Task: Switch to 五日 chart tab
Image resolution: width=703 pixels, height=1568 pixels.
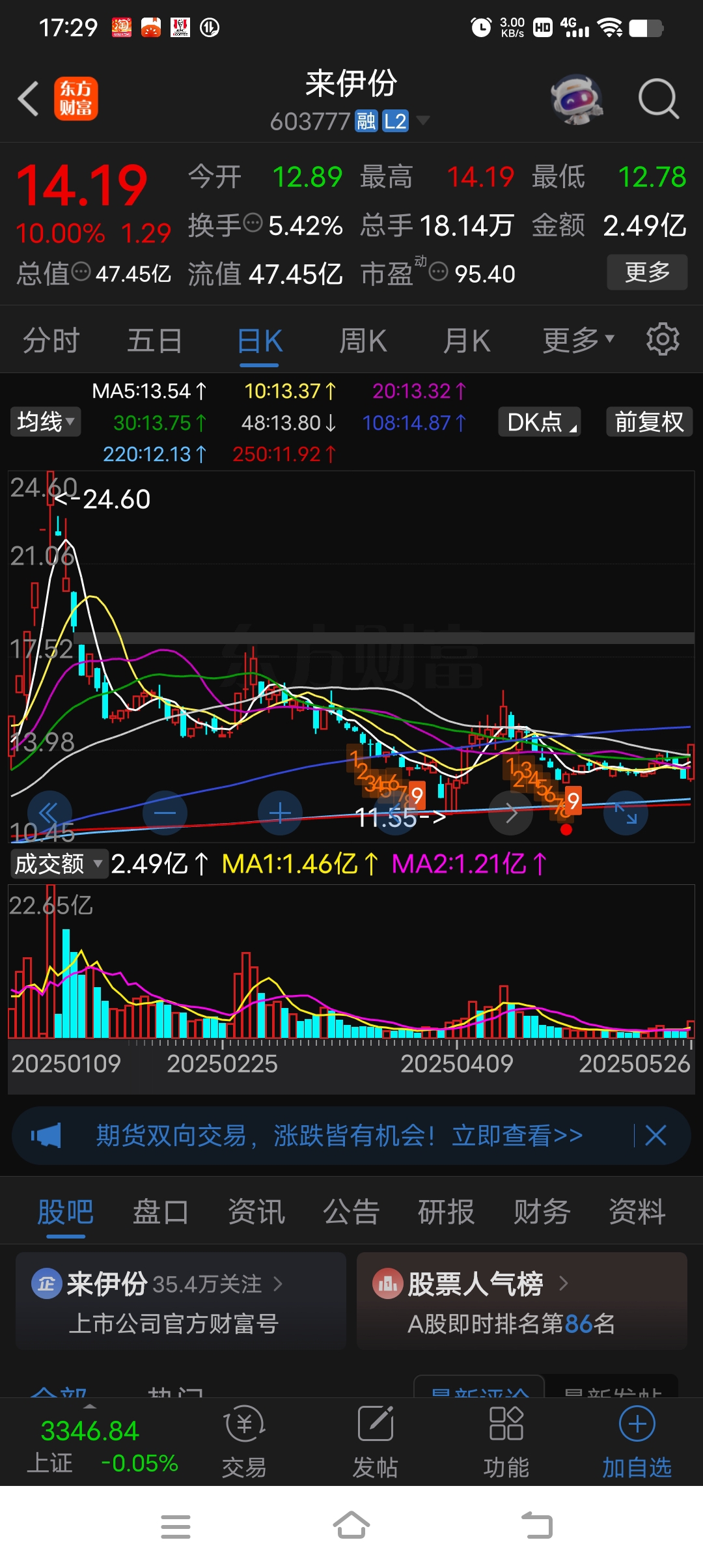Action: click(154, 341)
